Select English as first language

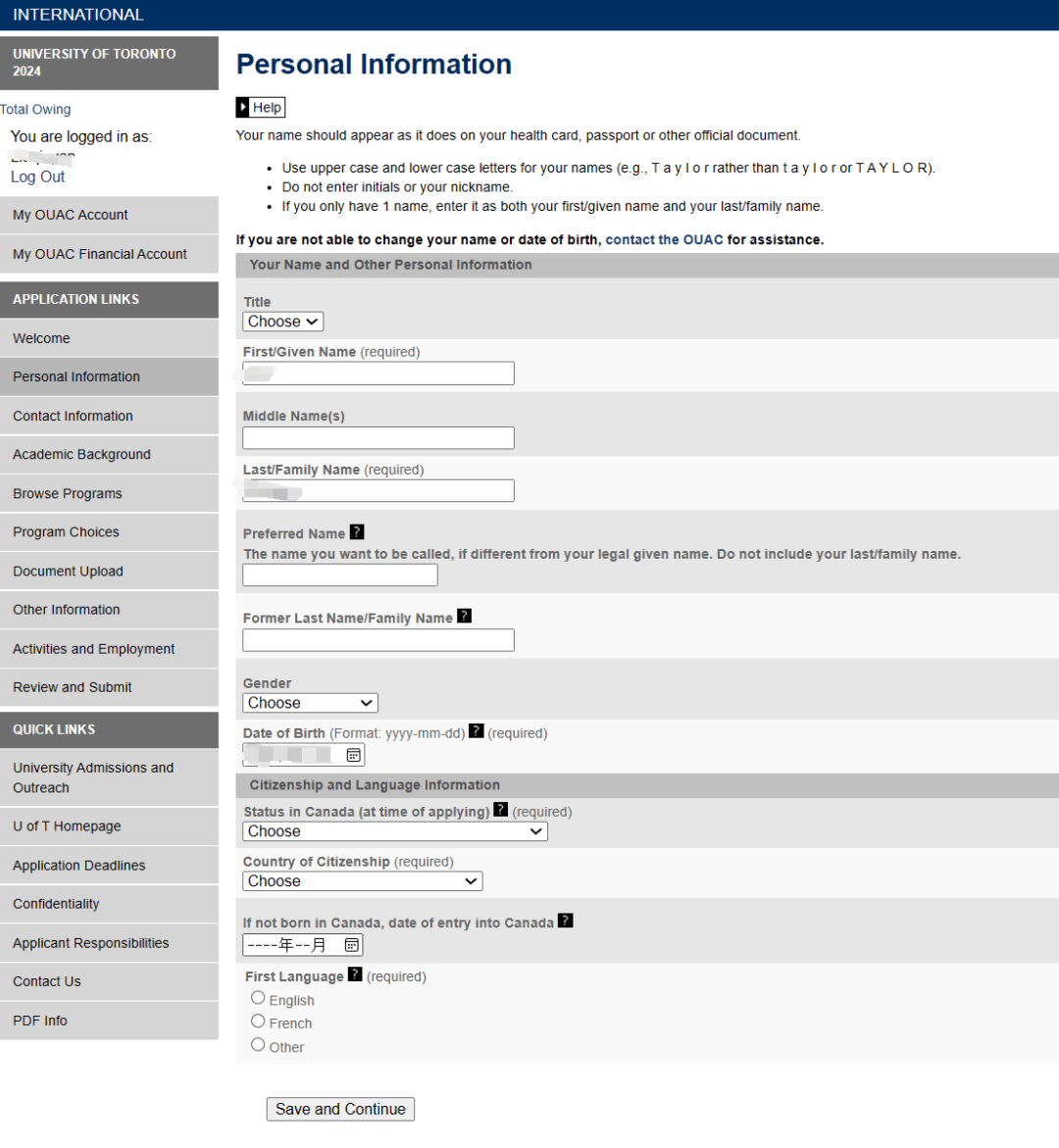coord(258,998)
